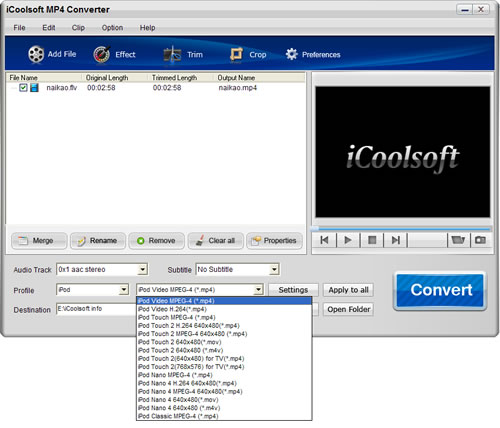
Task: Stop the preview playback
Action: tap(372, 240)
